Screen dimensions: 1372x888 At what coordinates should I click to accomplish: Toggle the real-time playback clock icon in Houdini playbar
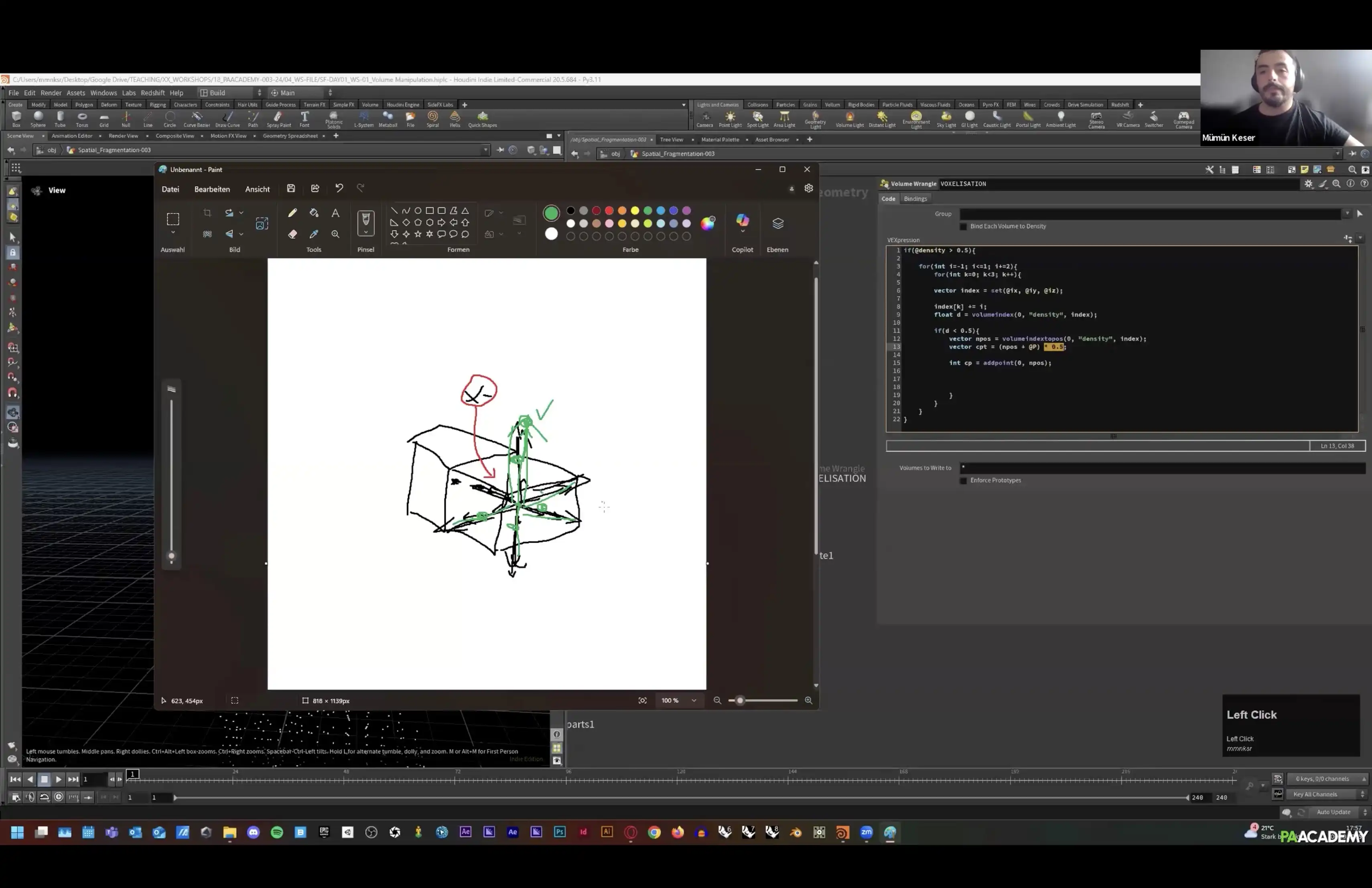[x=58, y=797]
